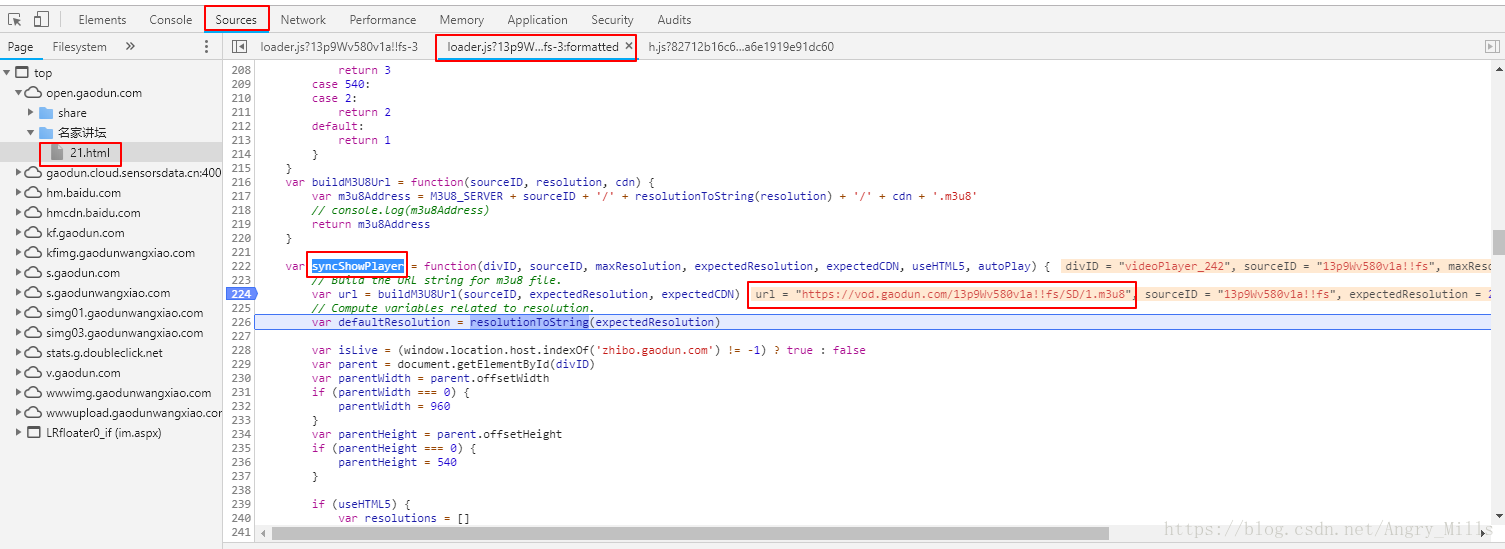Set a breakpoint on line number 209
1505x549 pixels.
(x=240, y=84)
